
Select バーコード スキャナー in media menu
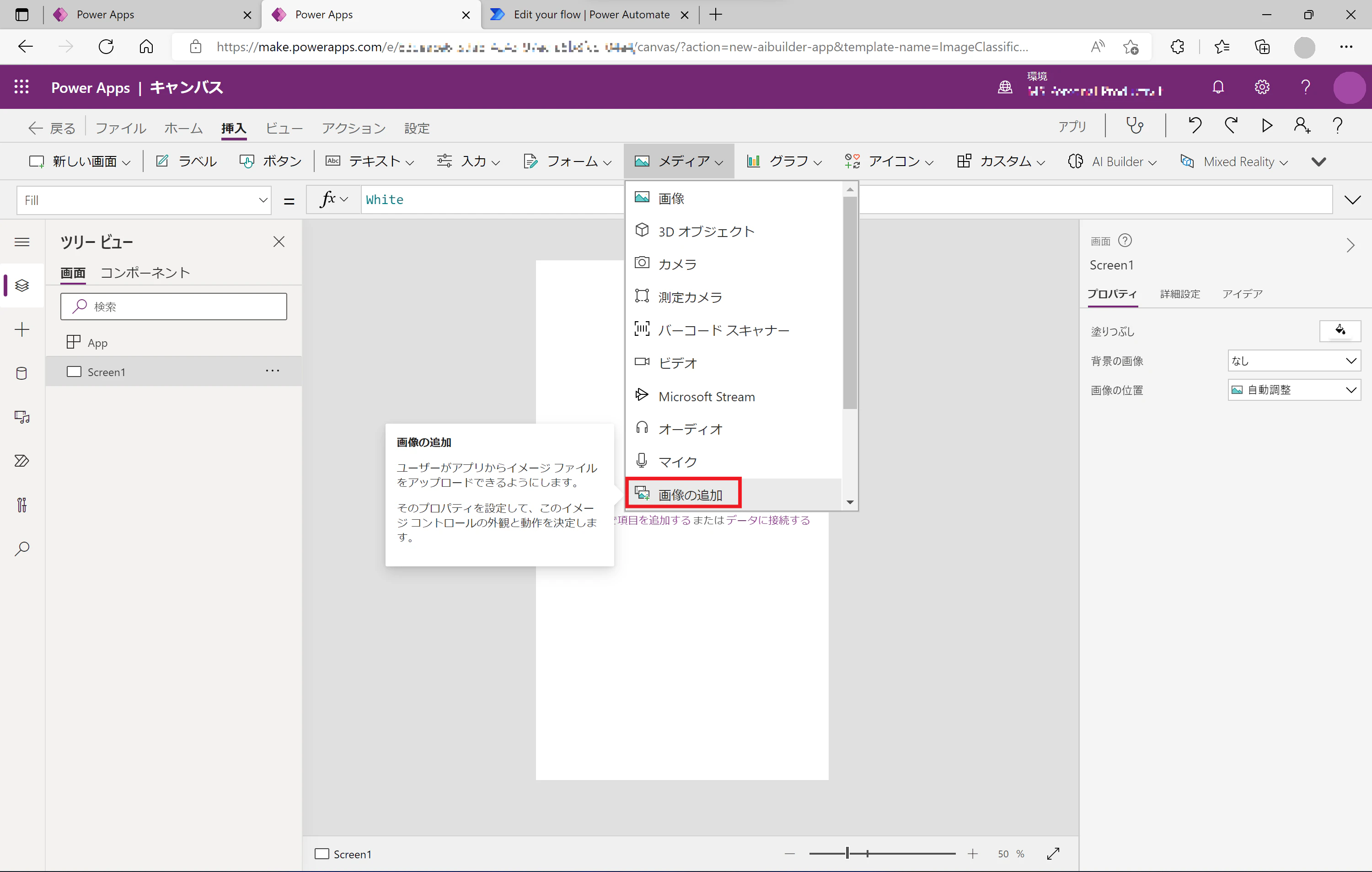(734, 330)
